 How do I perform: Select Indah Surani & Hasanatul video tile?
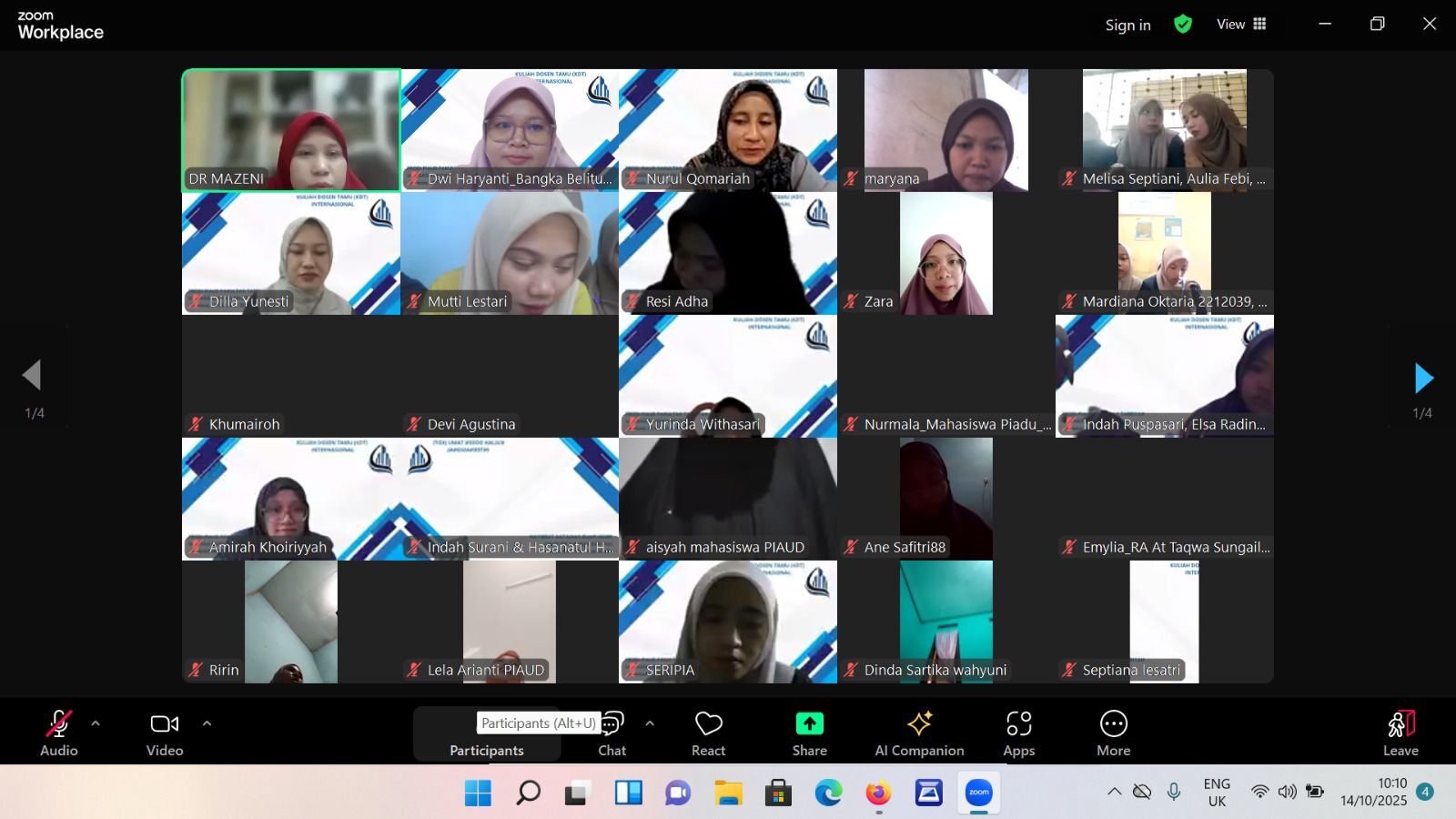(x=510, y=499)
